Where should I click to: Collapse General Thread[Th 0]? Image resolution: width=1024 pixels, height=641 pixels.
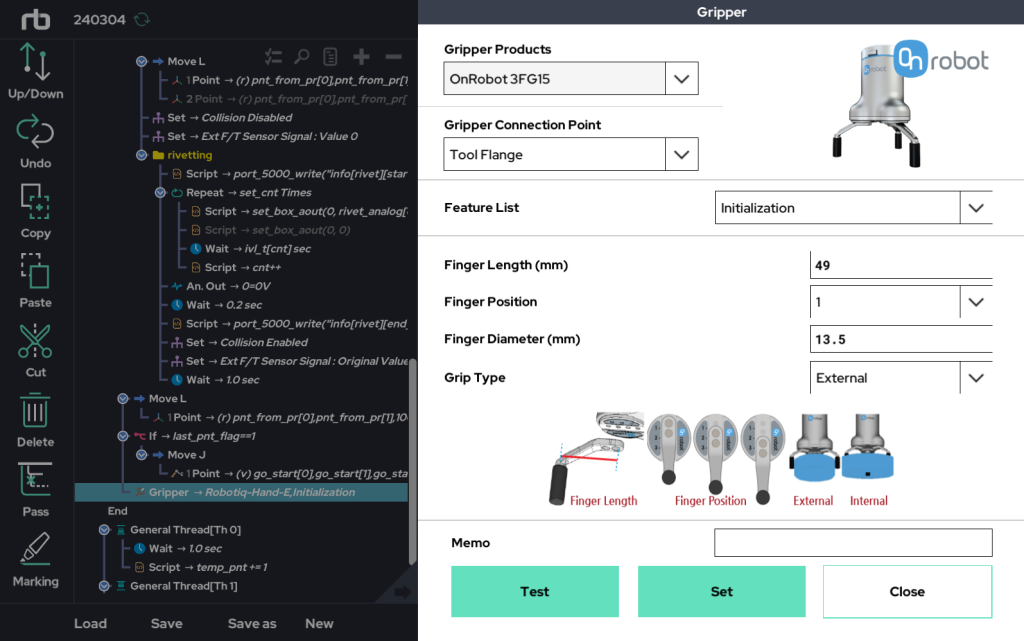104,530
